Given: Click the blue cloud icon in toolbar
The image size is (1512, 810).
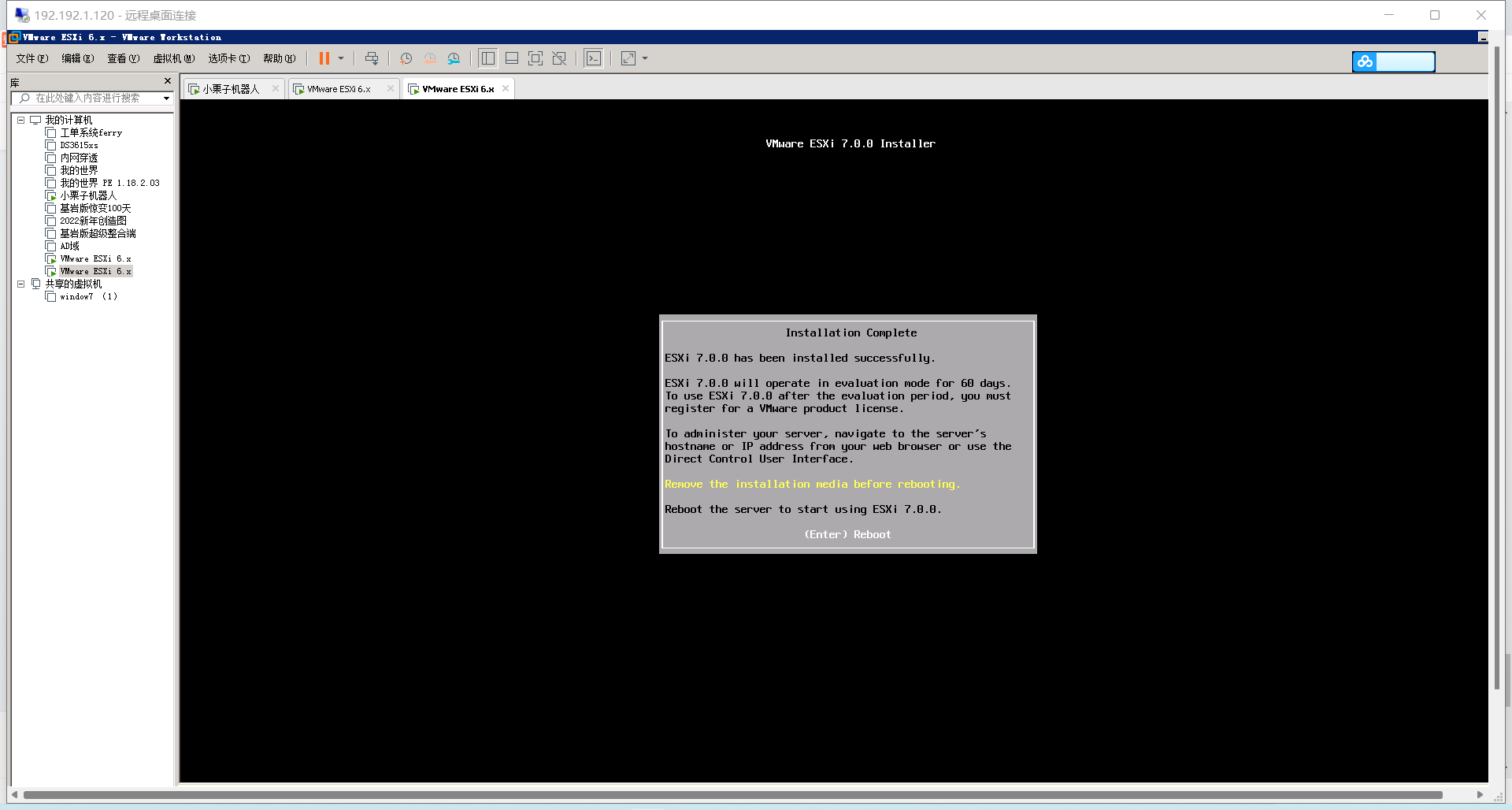Looking at the screenshot, I should (x=1365, y=61).
